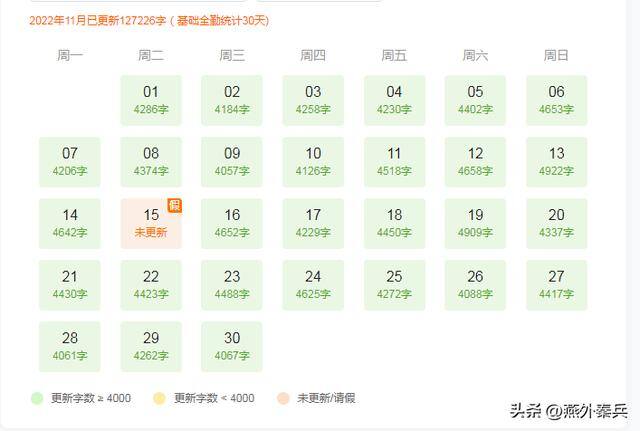The height and width of the screenshot is (431, 640).
Task: Click day 06 showing 4653字
Action: tap(556, 100)
